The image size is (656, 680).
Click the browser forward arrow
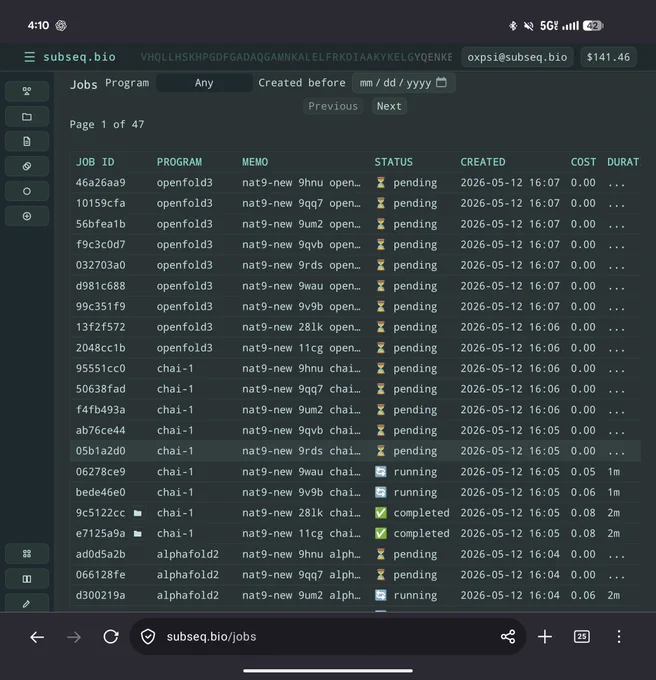coord(74,637)
